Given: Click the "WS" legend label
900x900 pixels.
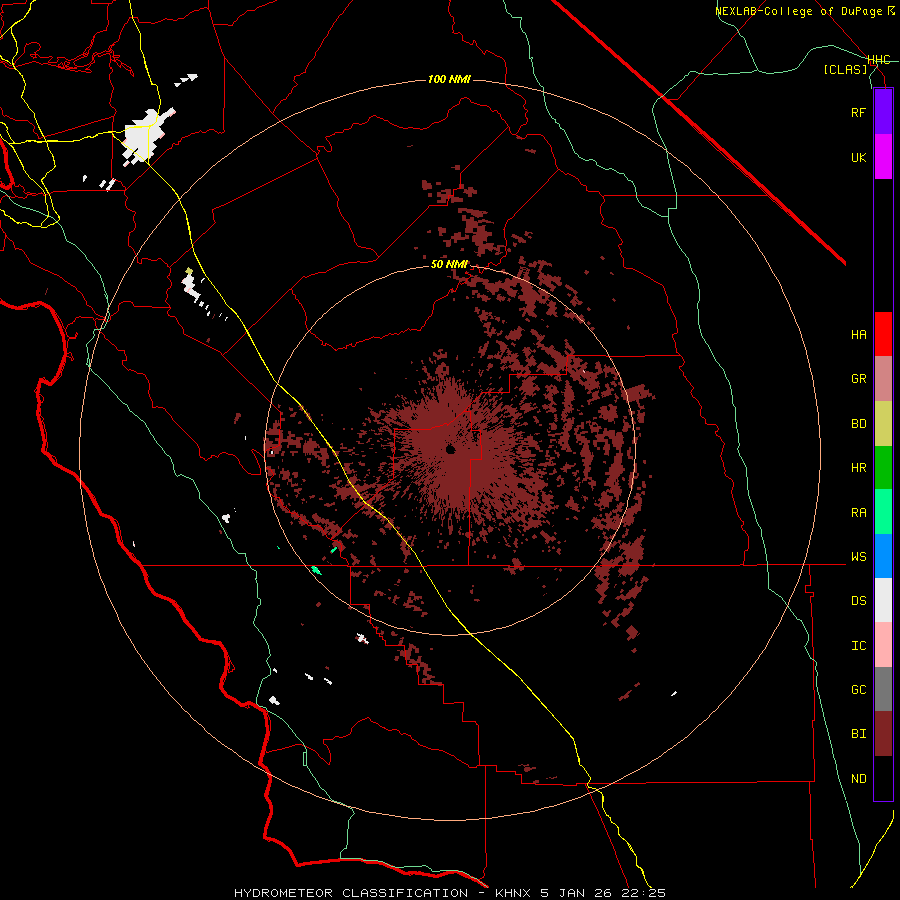Looking at the screenshot, I should coord(858,557).
